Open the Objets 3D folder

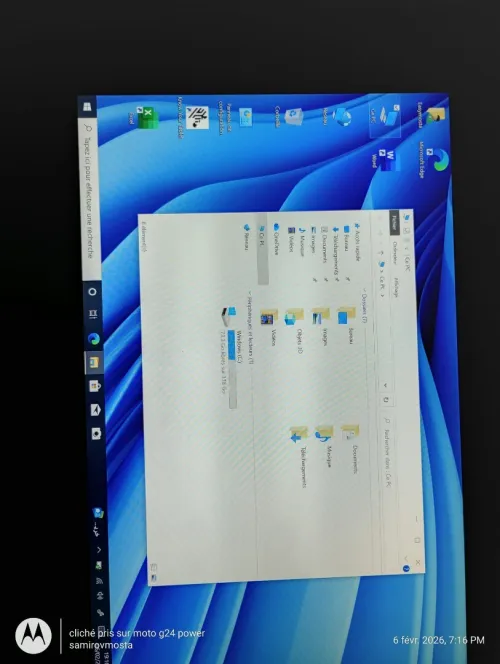pos(295,328)
